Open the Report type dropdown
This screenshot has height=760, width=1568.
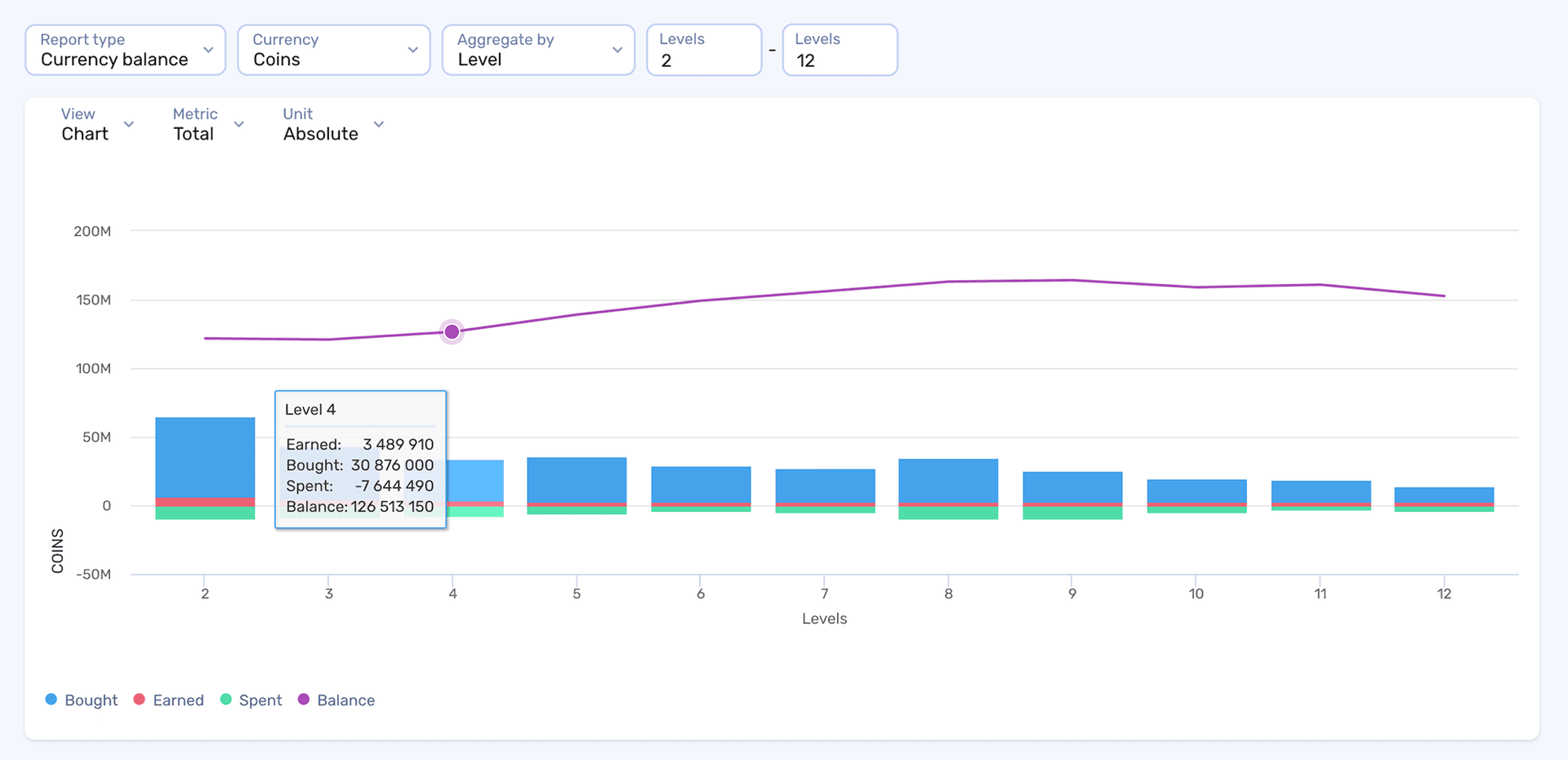coord(125,50)
